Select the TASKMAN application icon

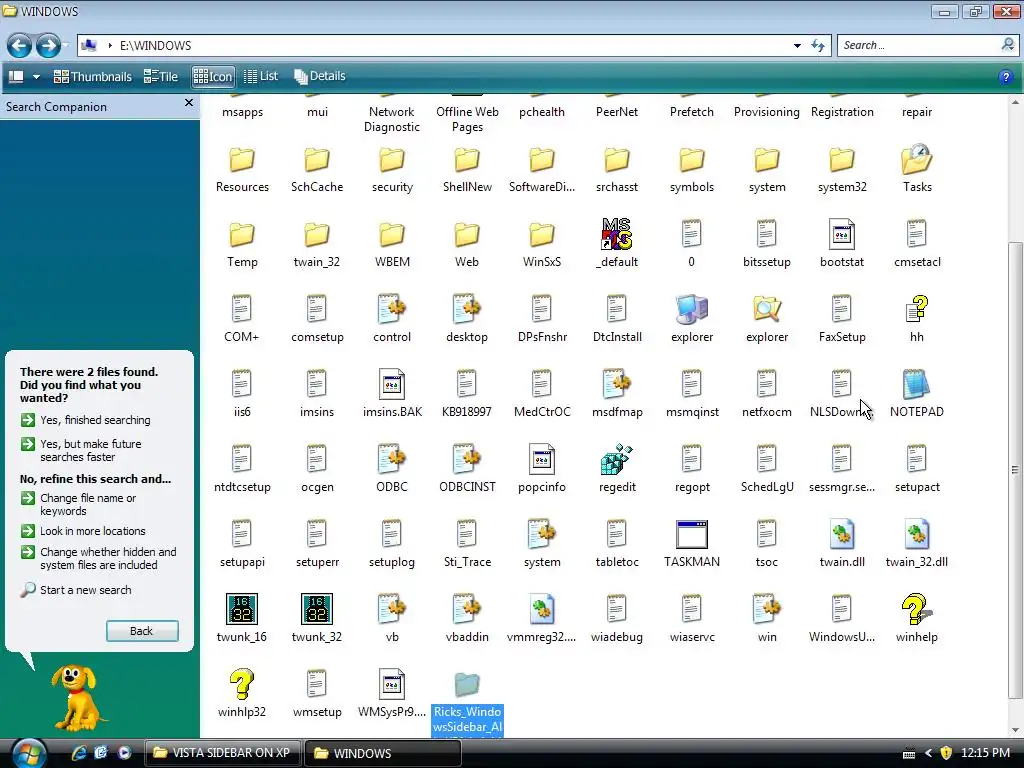(692, 534)
